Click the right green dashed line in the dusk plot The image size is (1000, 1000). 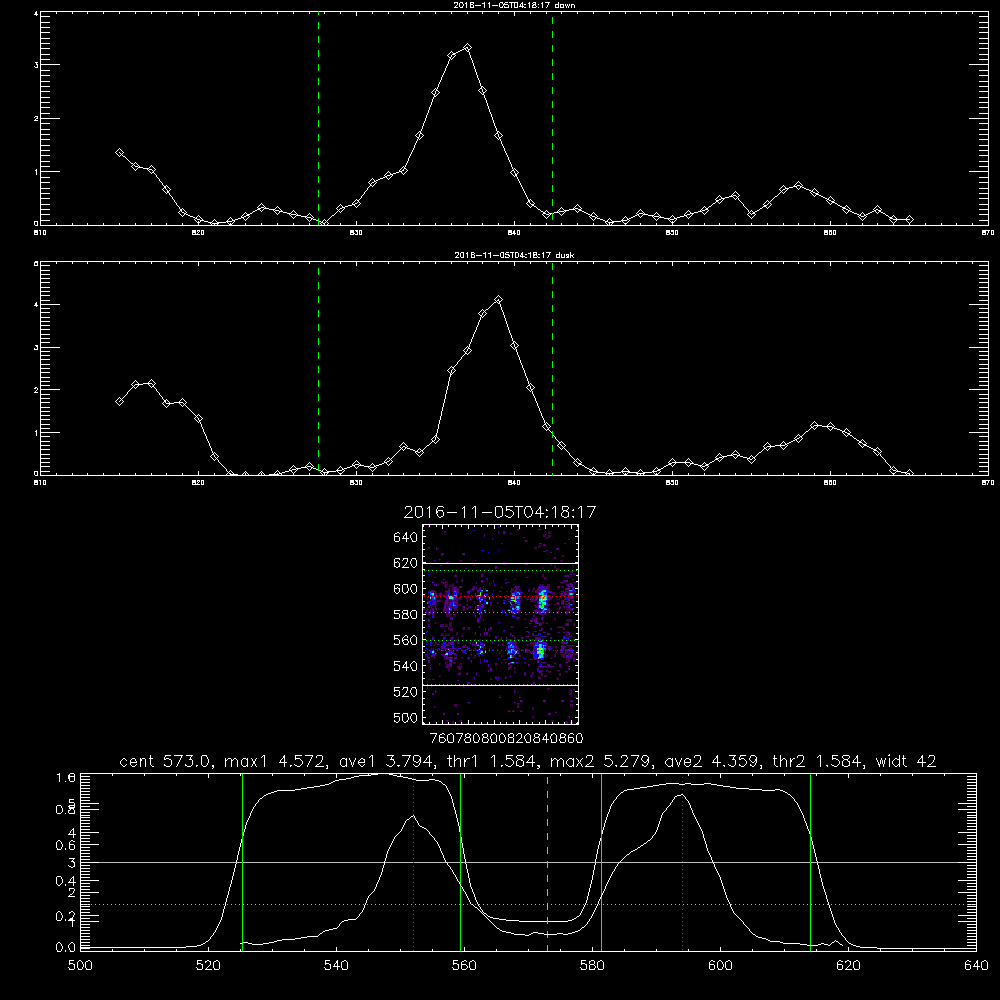coord(552,369)
